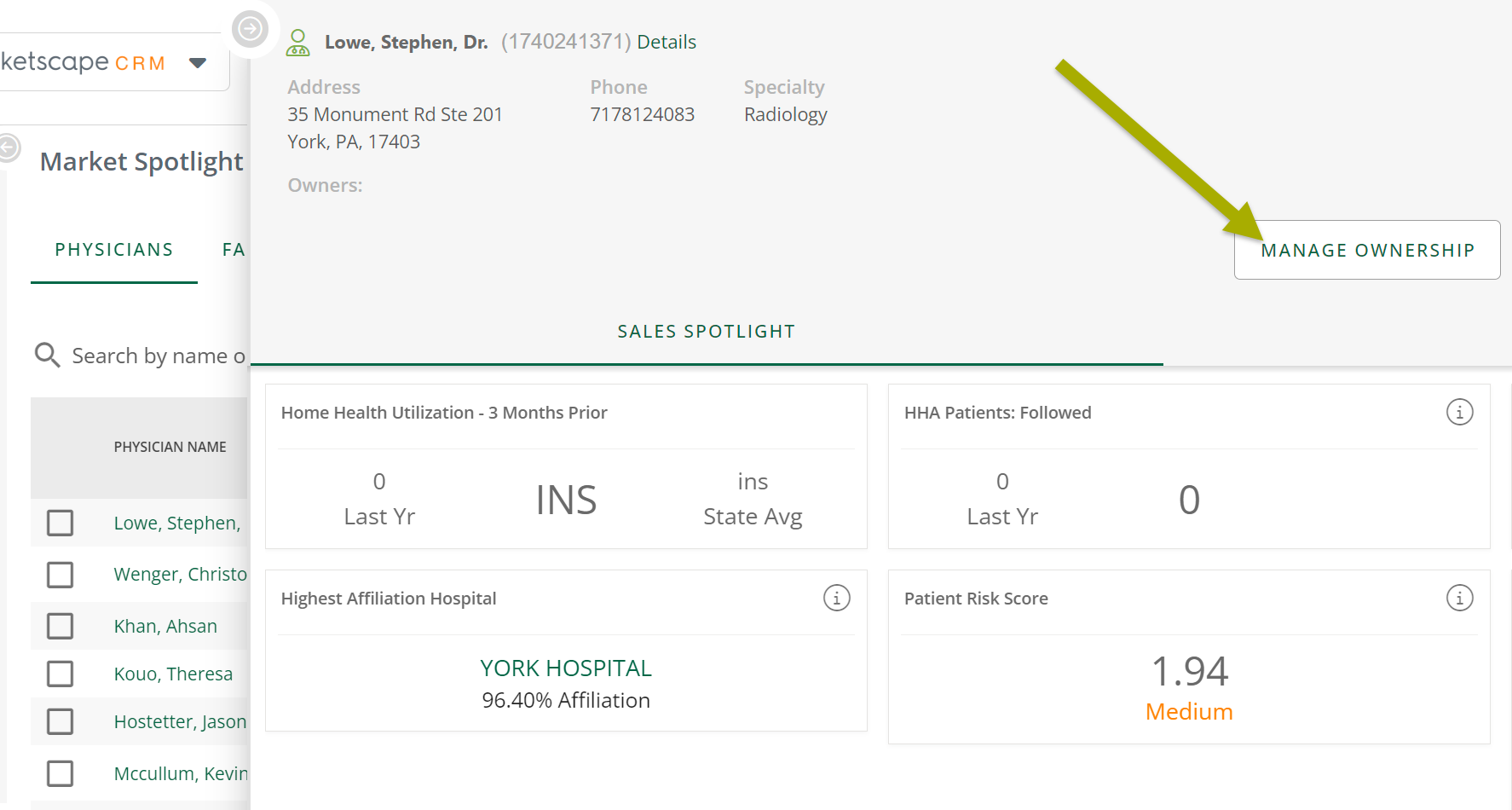The width and height of the screenshot is (1512, 810).
Task: Open the York Hospital link
Action: [566, 668]
